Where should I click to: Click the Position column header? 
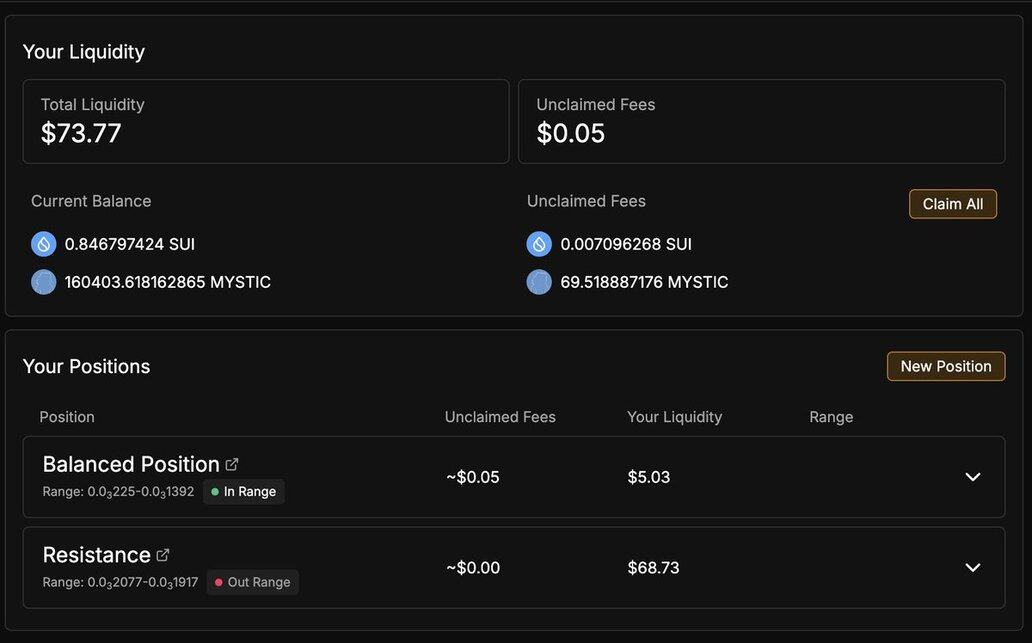(67, 417)
